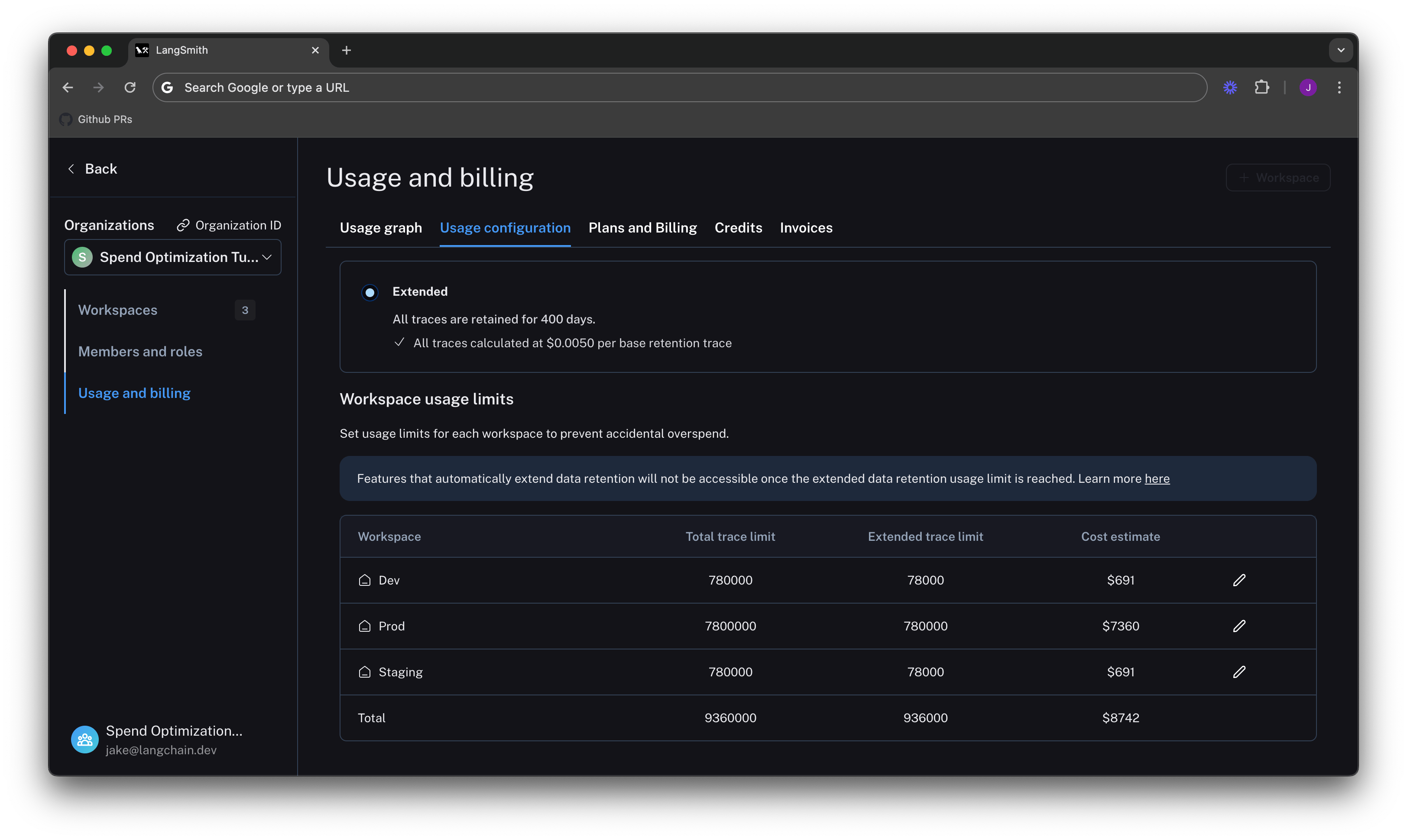The height and width of the screenshot is (840, 1407).
Task: Open the Chrome three-dot menu
Action: click(1339, 88)
